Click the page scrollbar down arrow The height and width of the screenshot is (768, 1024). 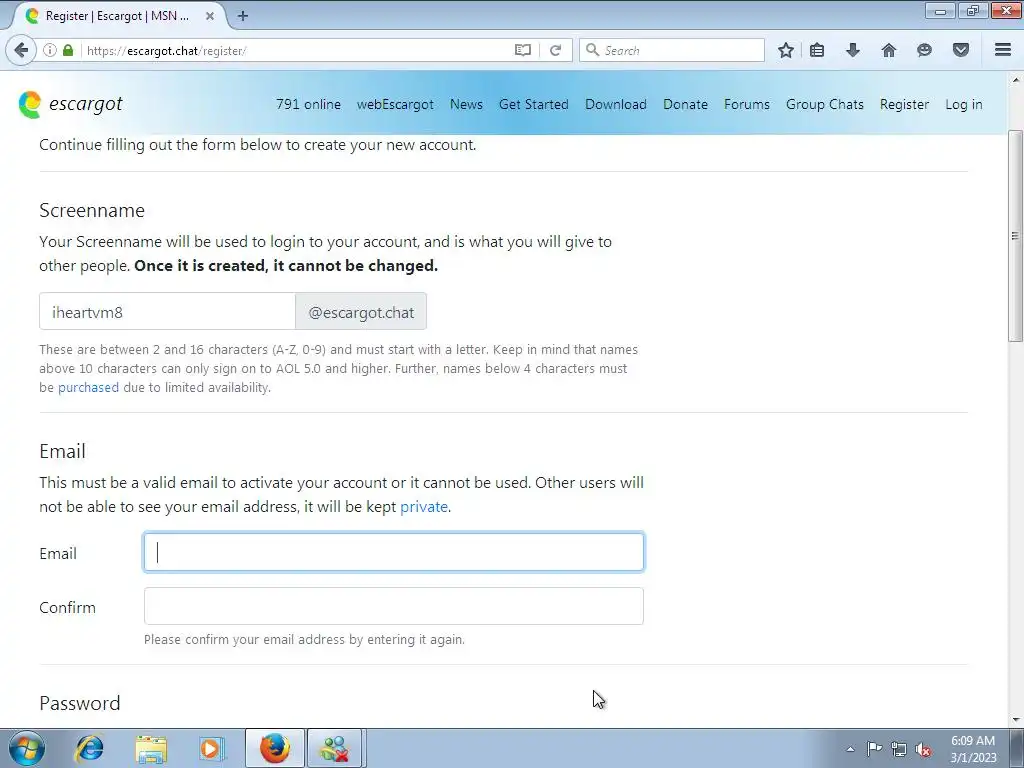tap(1016, 720)
